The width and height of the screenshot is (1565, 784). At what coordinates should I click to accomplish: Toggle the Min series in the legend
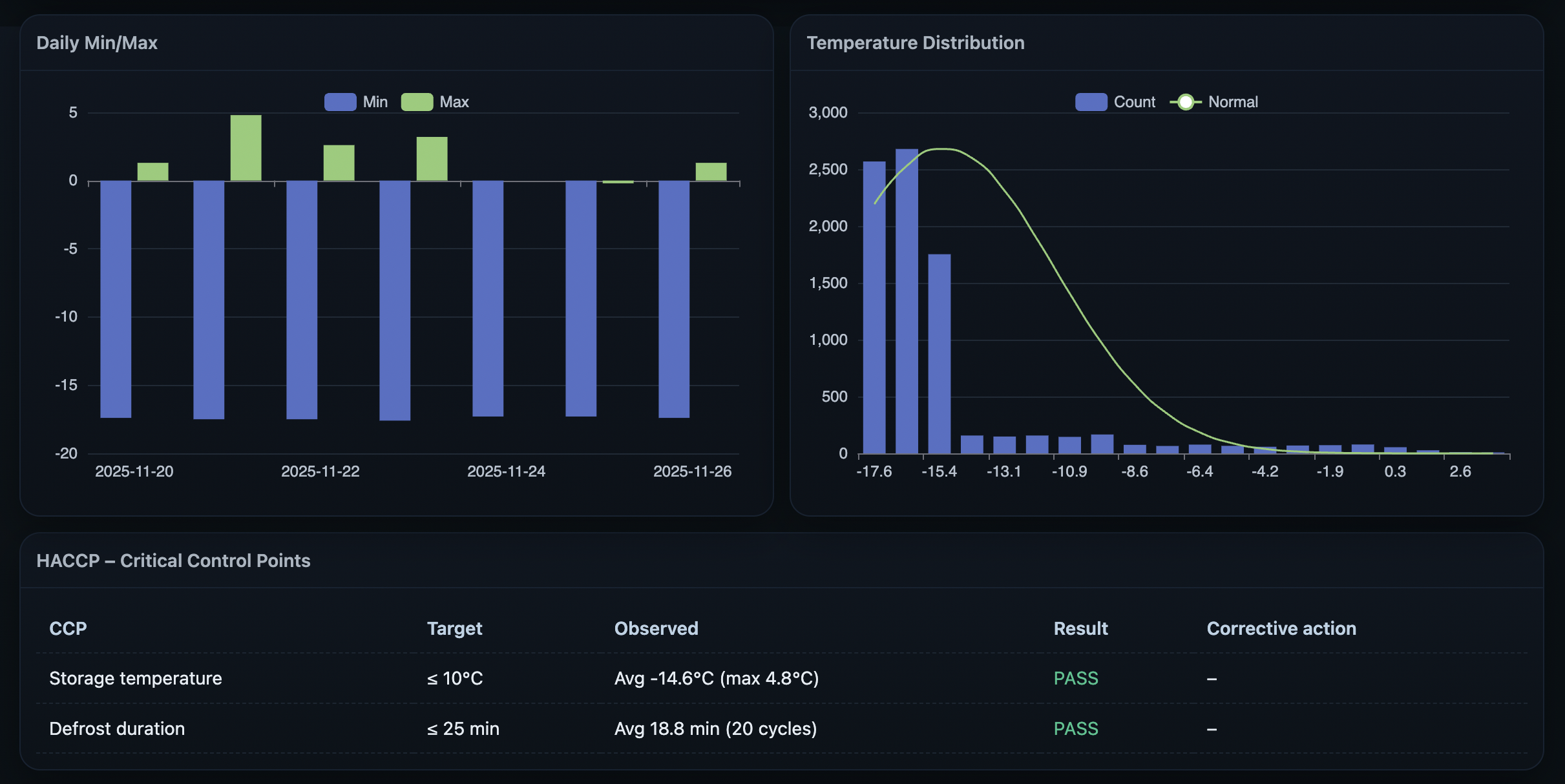coord(360,101)
